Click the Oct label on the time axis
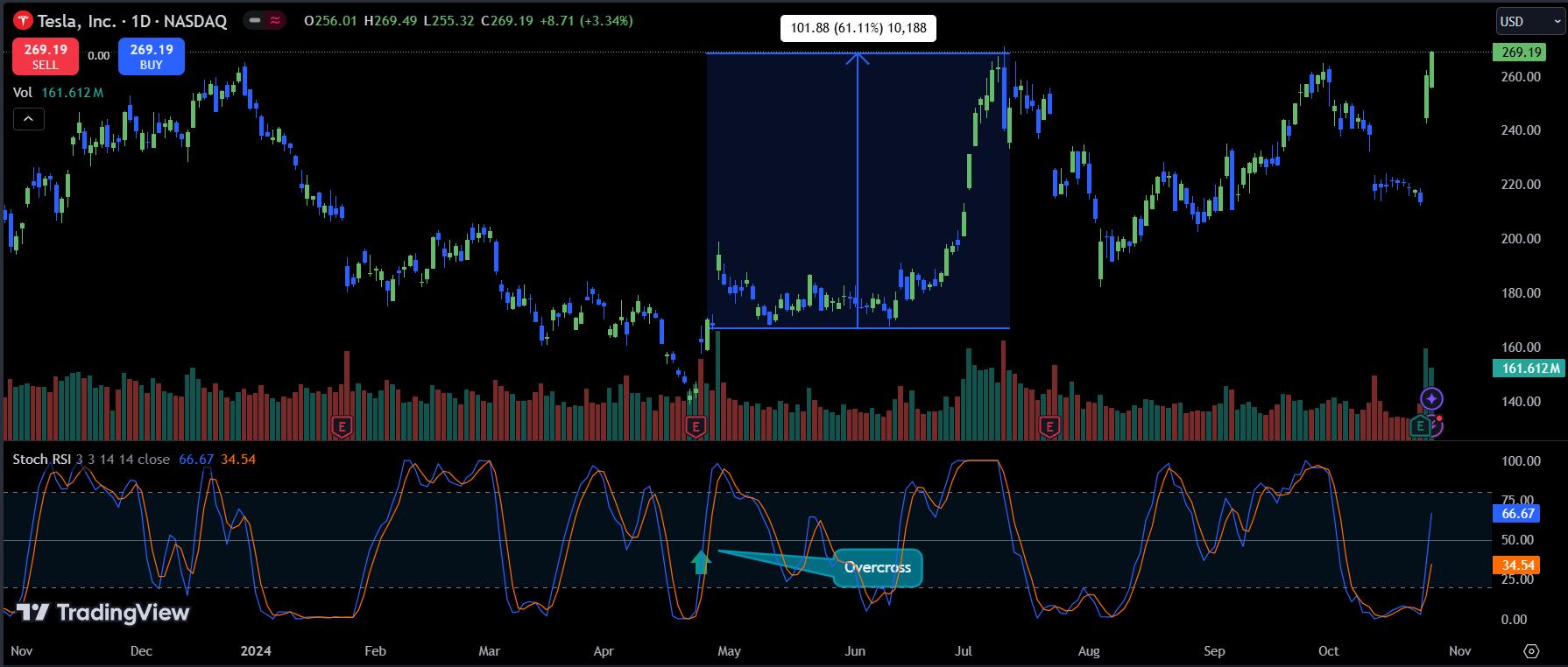The width and height of the screenshot is (1568, 667). [x=1329, y=651]
